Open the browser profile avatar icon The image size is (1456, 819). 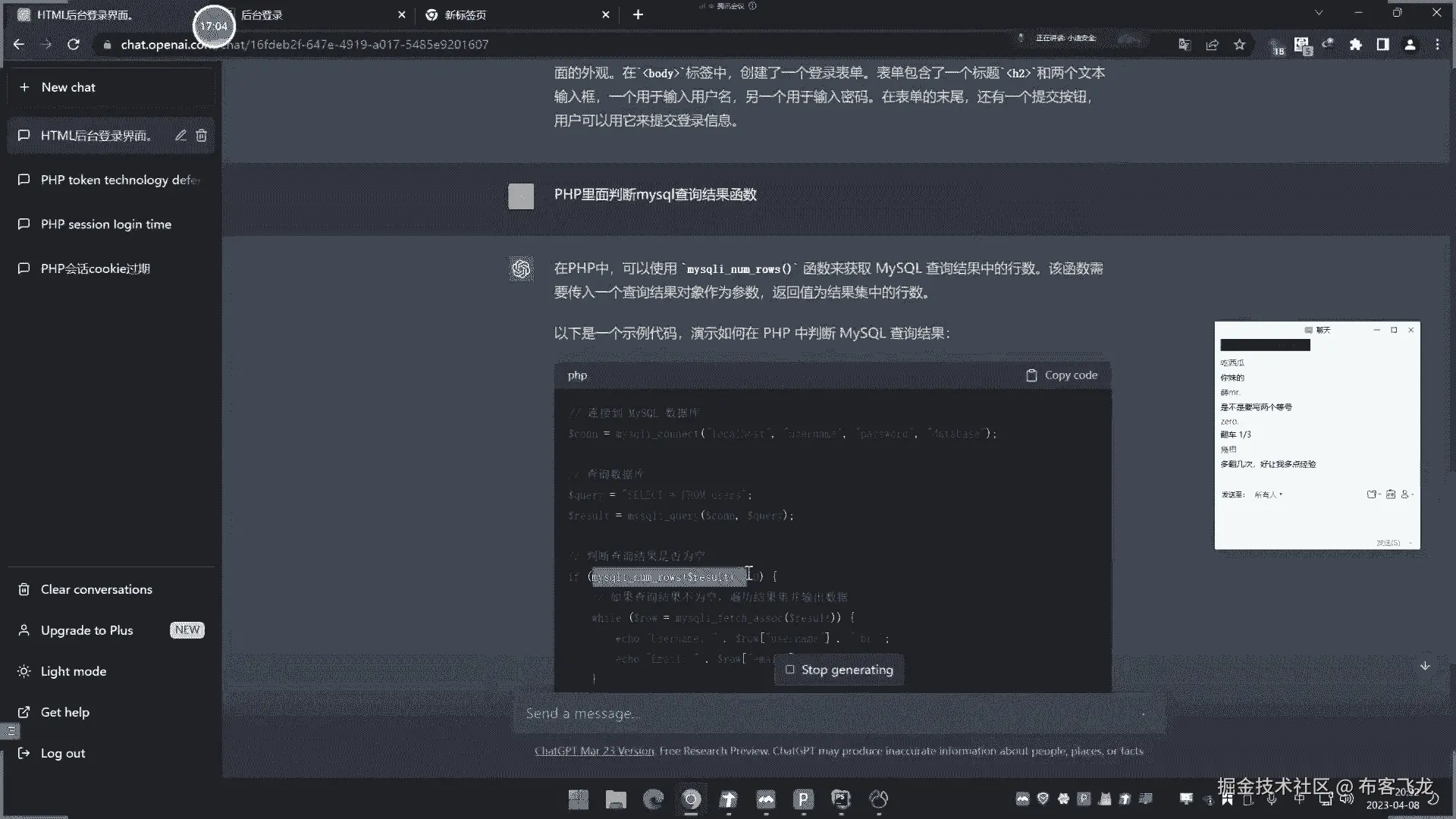[1410, 45]
